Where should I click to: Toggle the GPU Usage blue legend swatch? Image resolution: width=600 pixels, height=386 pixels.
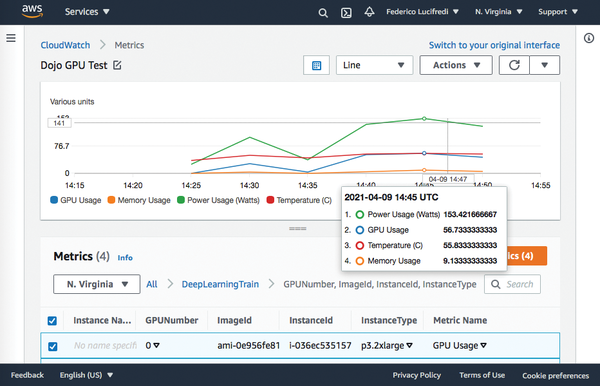click(x=54, y=200)
